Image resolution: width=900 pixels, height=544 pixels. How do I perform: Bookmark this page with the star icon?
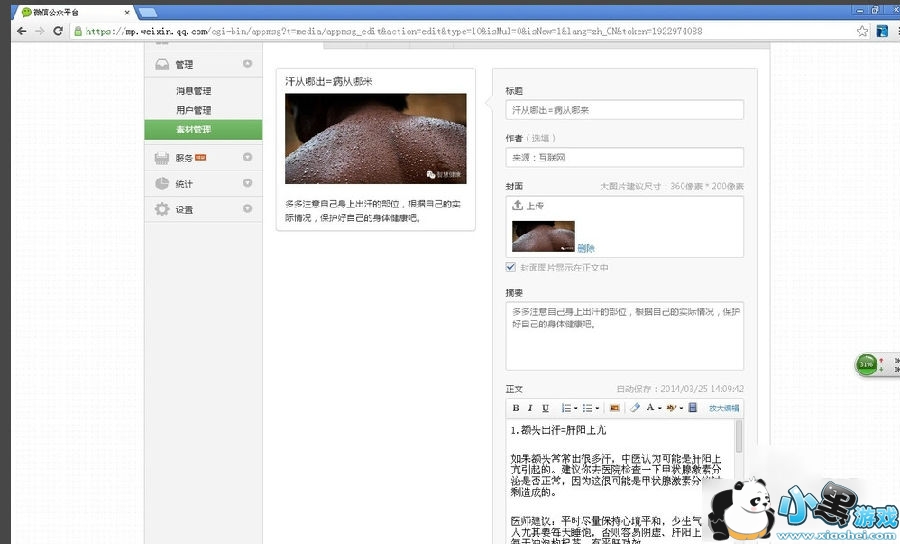(862, 31)
